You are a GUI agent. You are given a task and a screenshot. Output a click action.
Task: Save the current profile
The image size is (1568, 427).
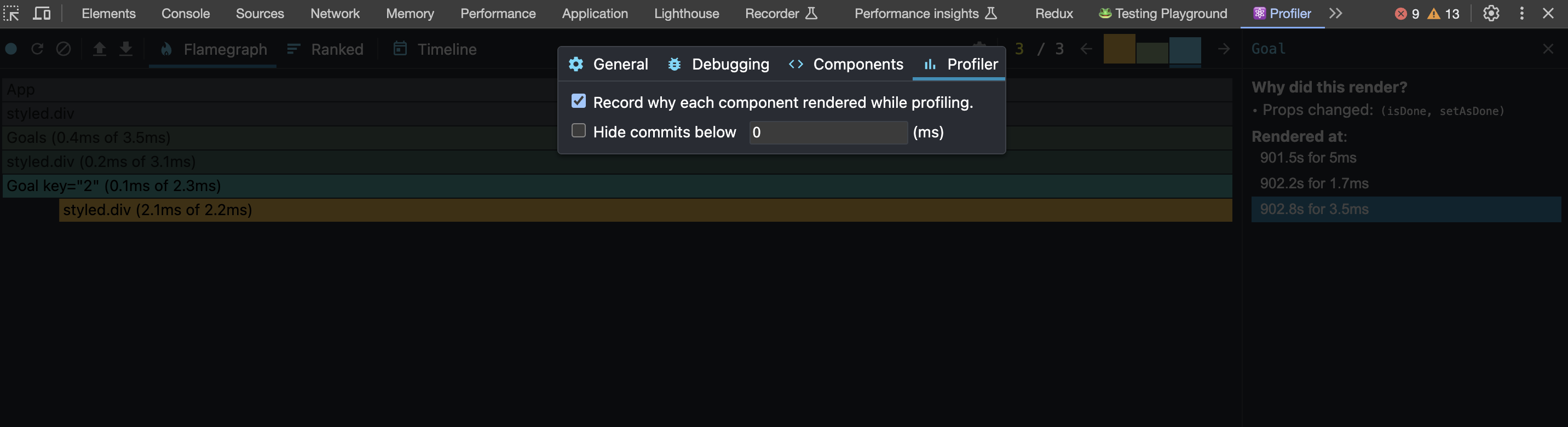[x=126, y=49]
